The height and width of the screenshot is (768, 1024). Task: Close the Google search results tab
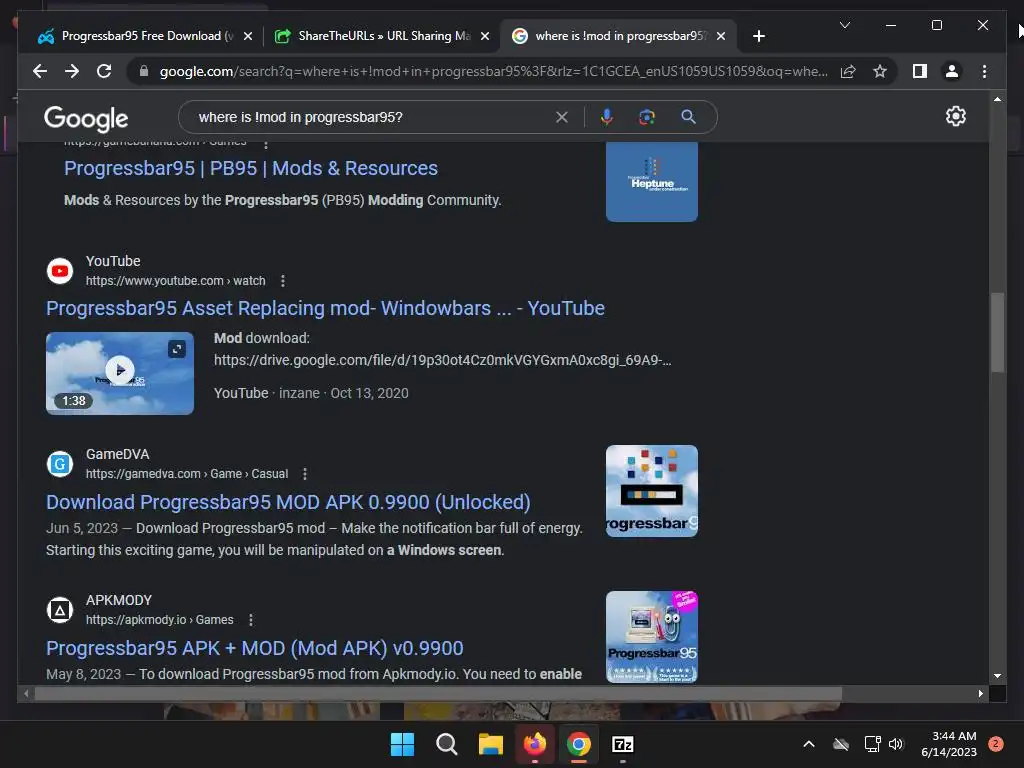pyautogui.click(x=720, y=36)
